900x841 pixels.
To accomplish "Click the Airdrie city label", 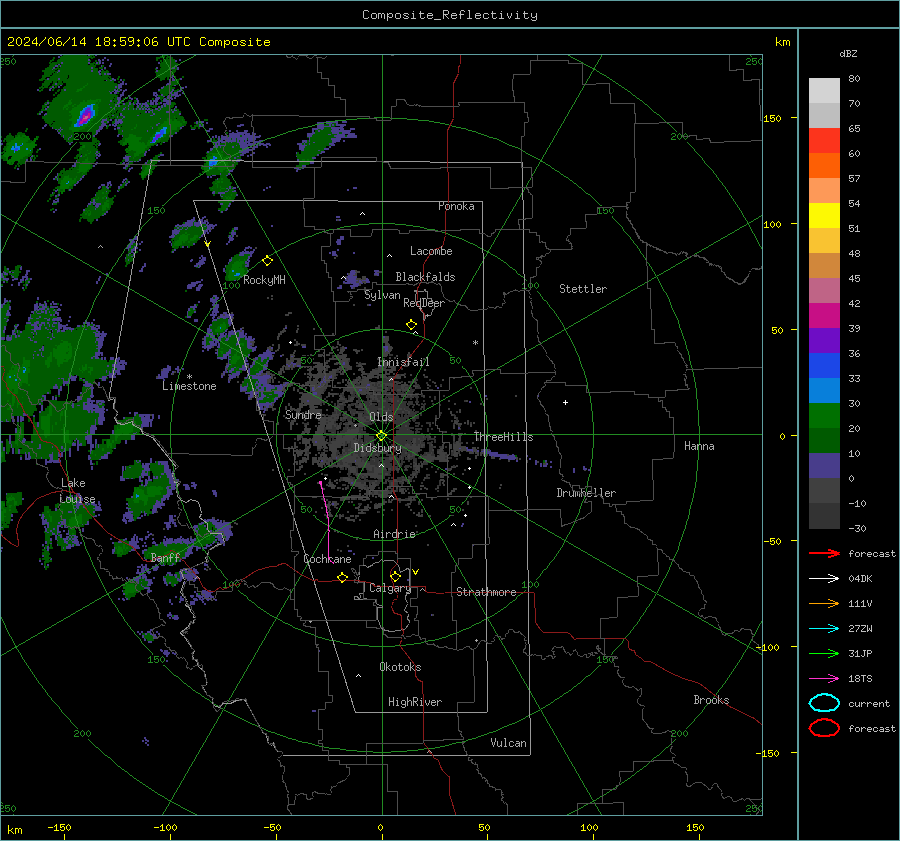I will (394, 534).
